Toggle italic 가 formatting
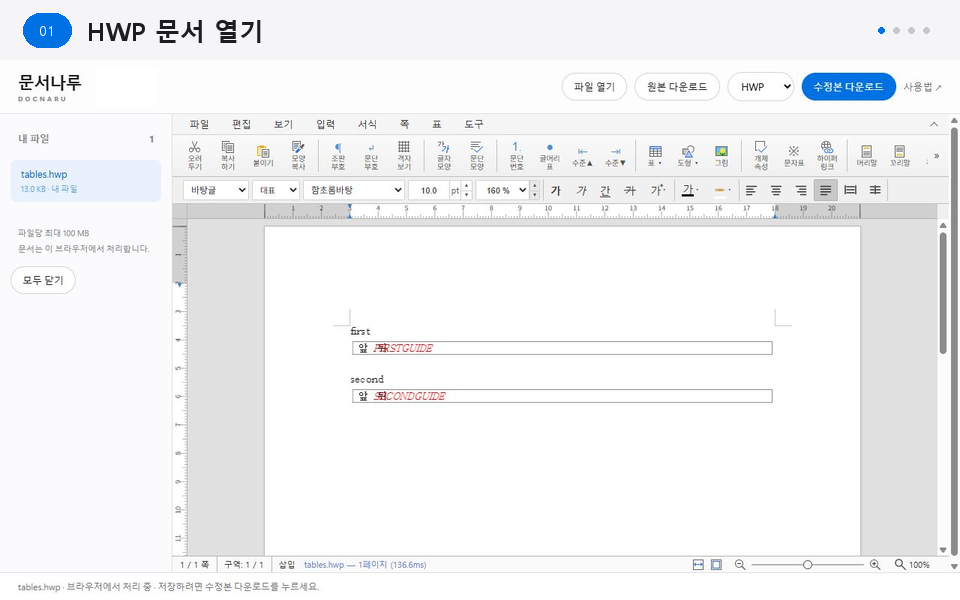The width and height of the screenshot is (960, 600). (x=581, y=190)
